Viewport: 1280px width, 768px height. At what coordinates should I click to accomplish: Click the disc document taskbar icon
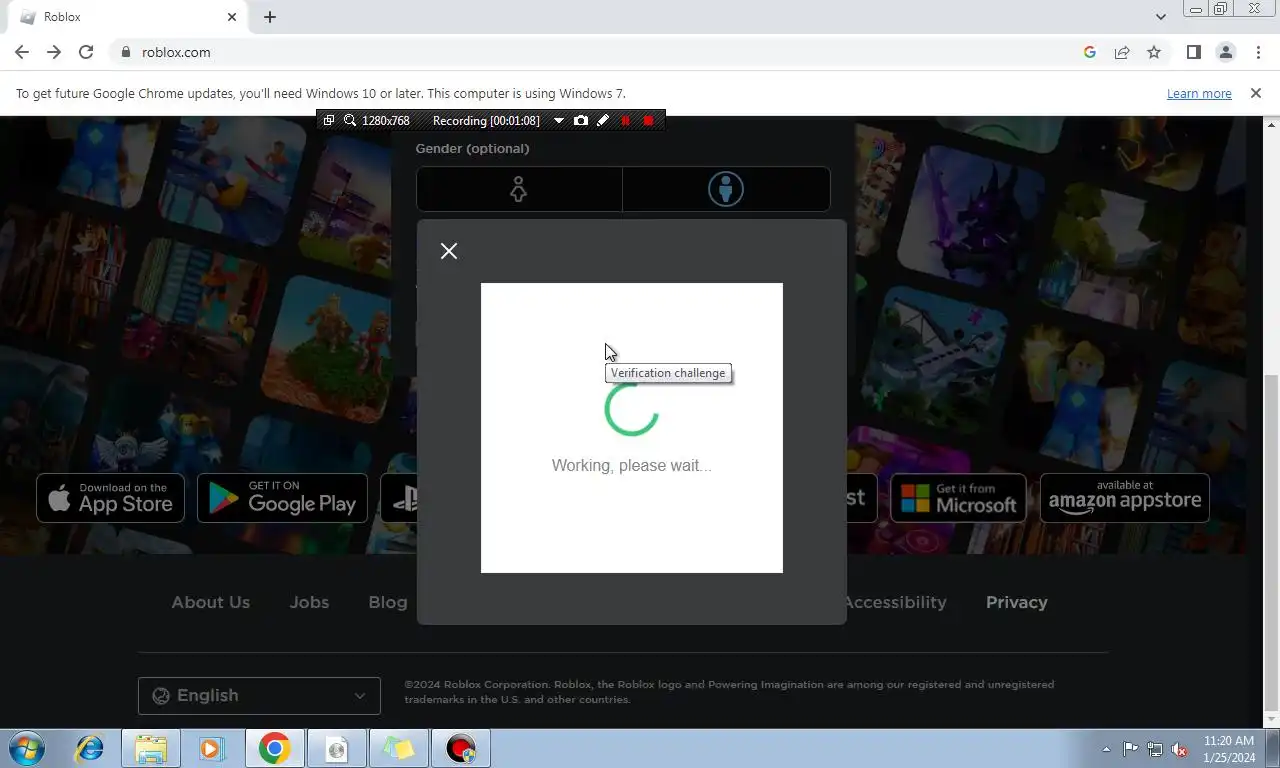(x=336, y=748)
